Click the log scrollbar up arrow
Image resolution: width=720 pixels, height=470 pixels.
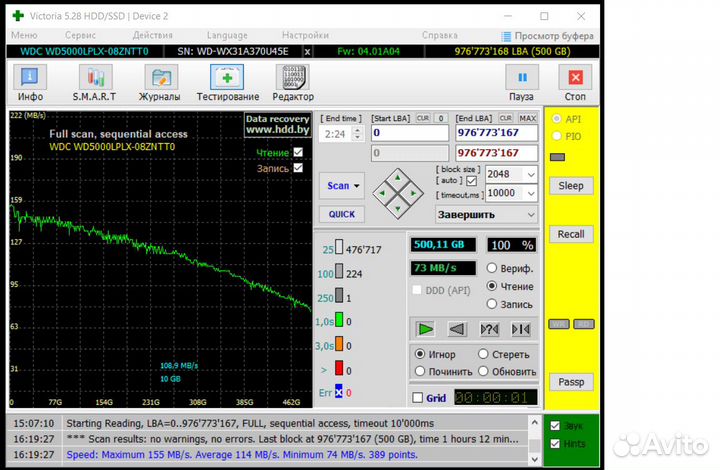(x=534, y=422)
